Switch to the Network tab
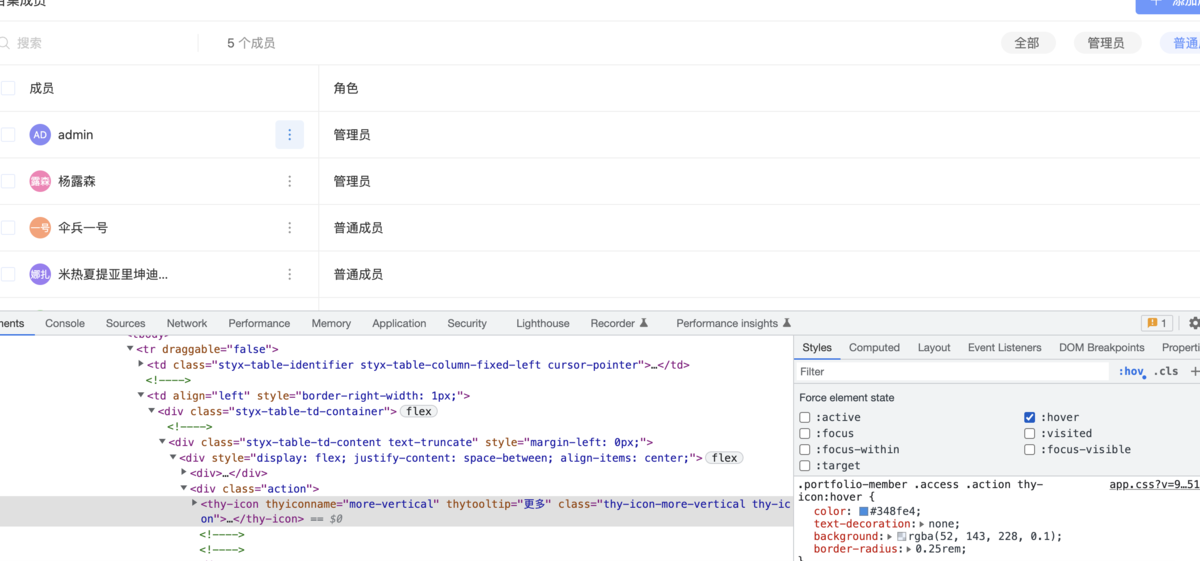Image resolution: width=1200 pixels, height=561 pixels. [x=187, y=323]
